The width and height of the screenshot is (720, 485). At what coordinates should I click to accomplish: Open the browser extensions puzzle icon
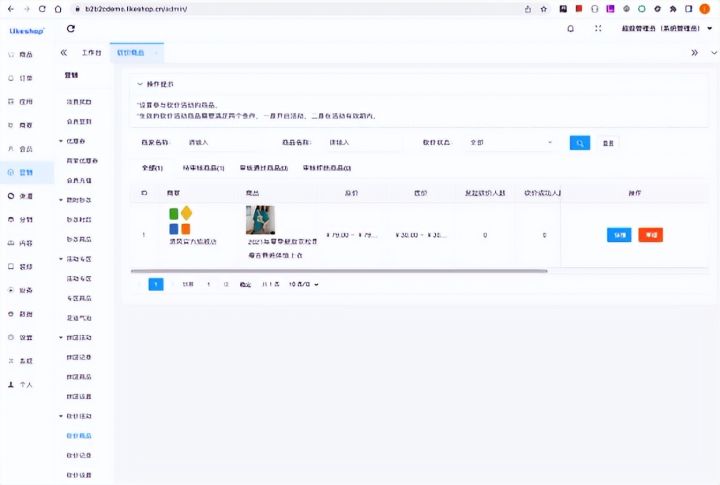pos(673,9)
